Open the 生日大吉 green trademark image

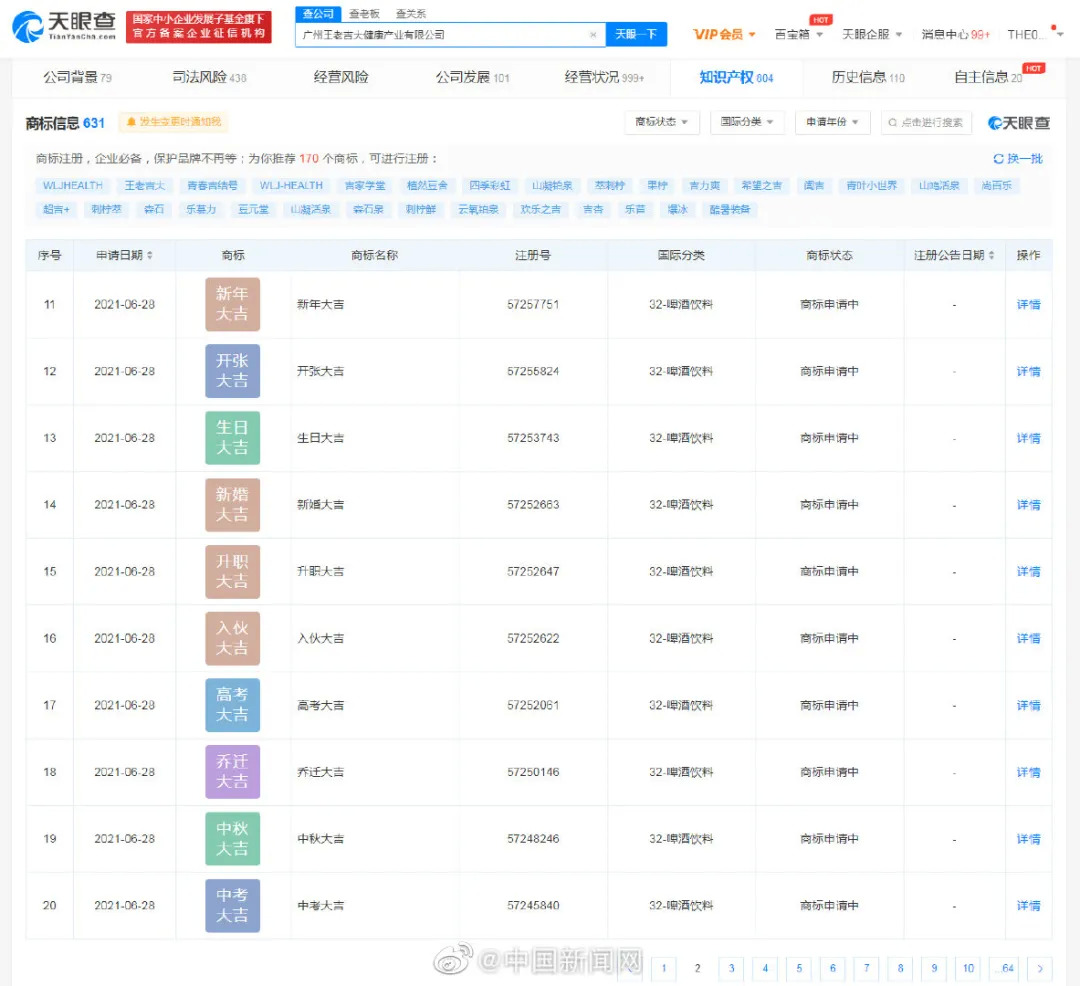coord(232,438)
